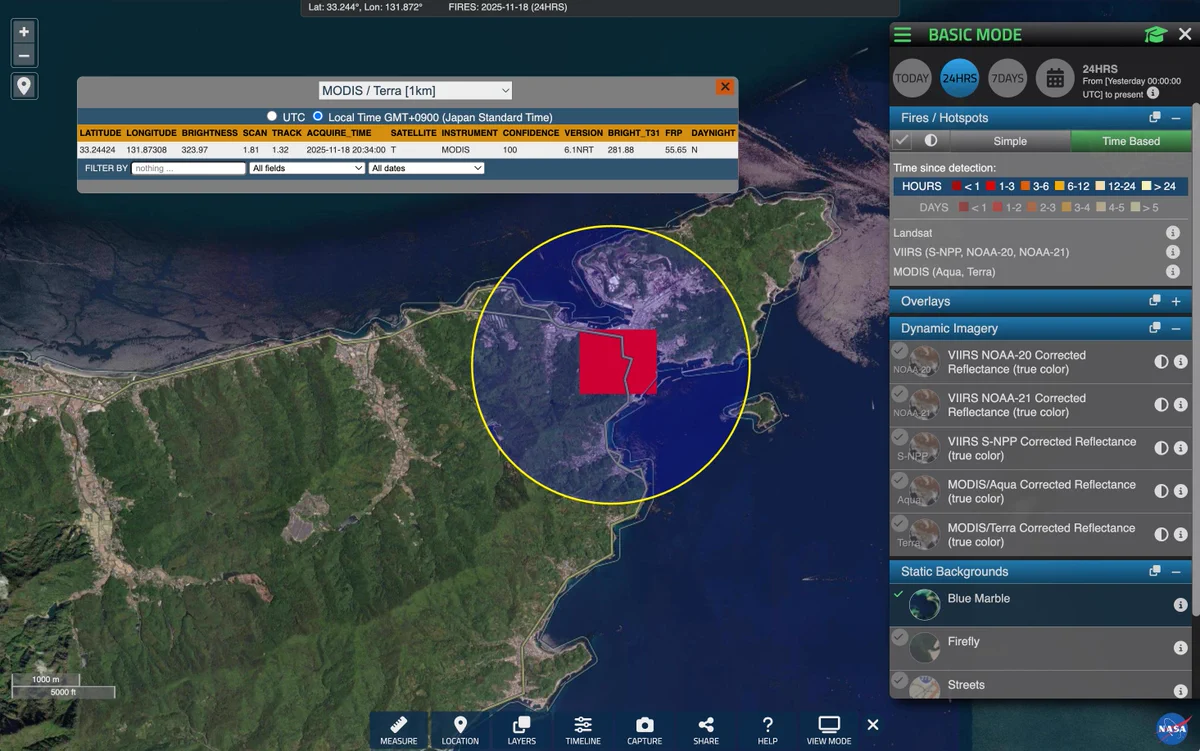The width and height of the screenshot is (1200, 751).
Task: Open info for MODIS/Terra Corrected Reflectance
Action: pyautogui.click(x=1180, y=534)
